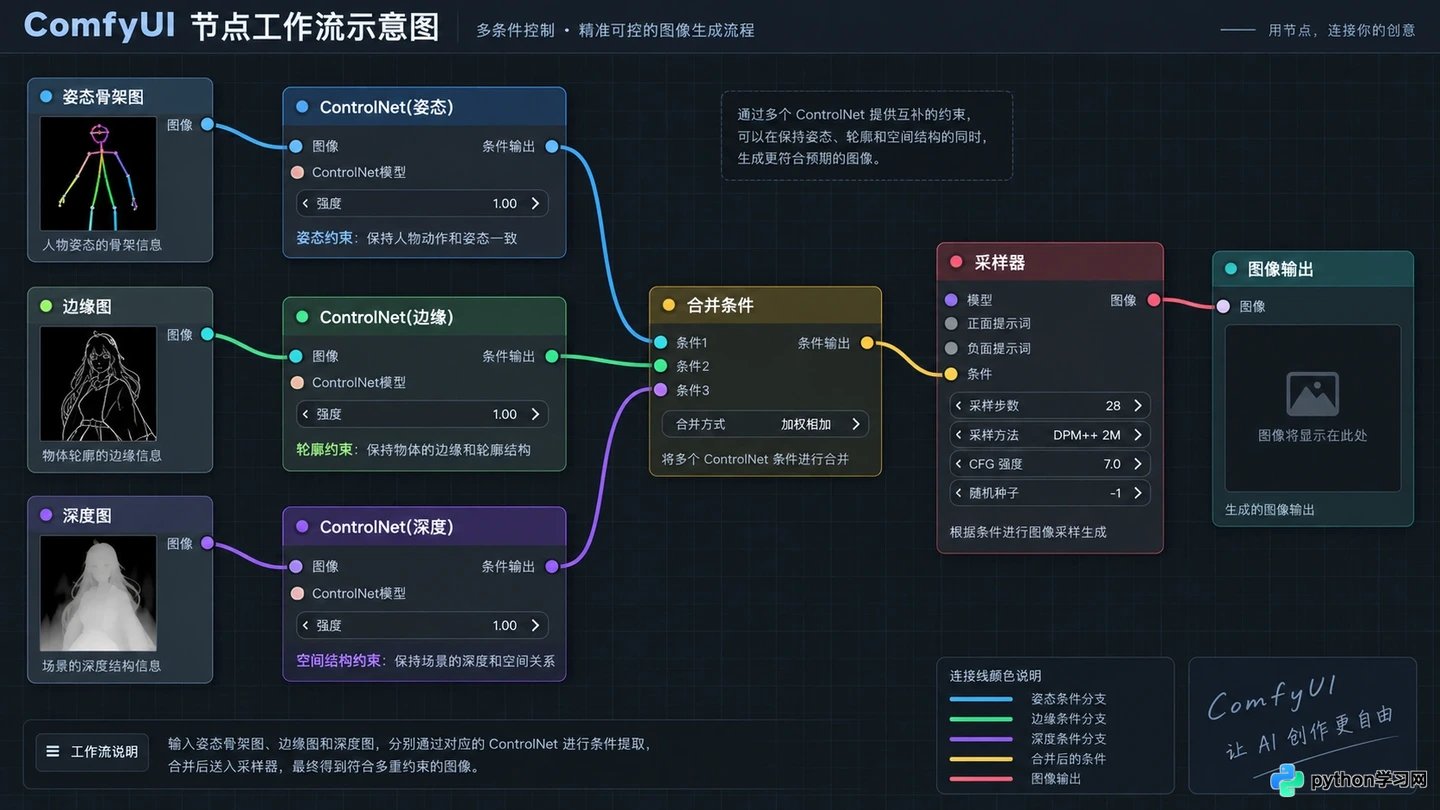The image size is (1440, 810).
Task: Click the 条件 input port on 采样器
Action: point(951,374)
